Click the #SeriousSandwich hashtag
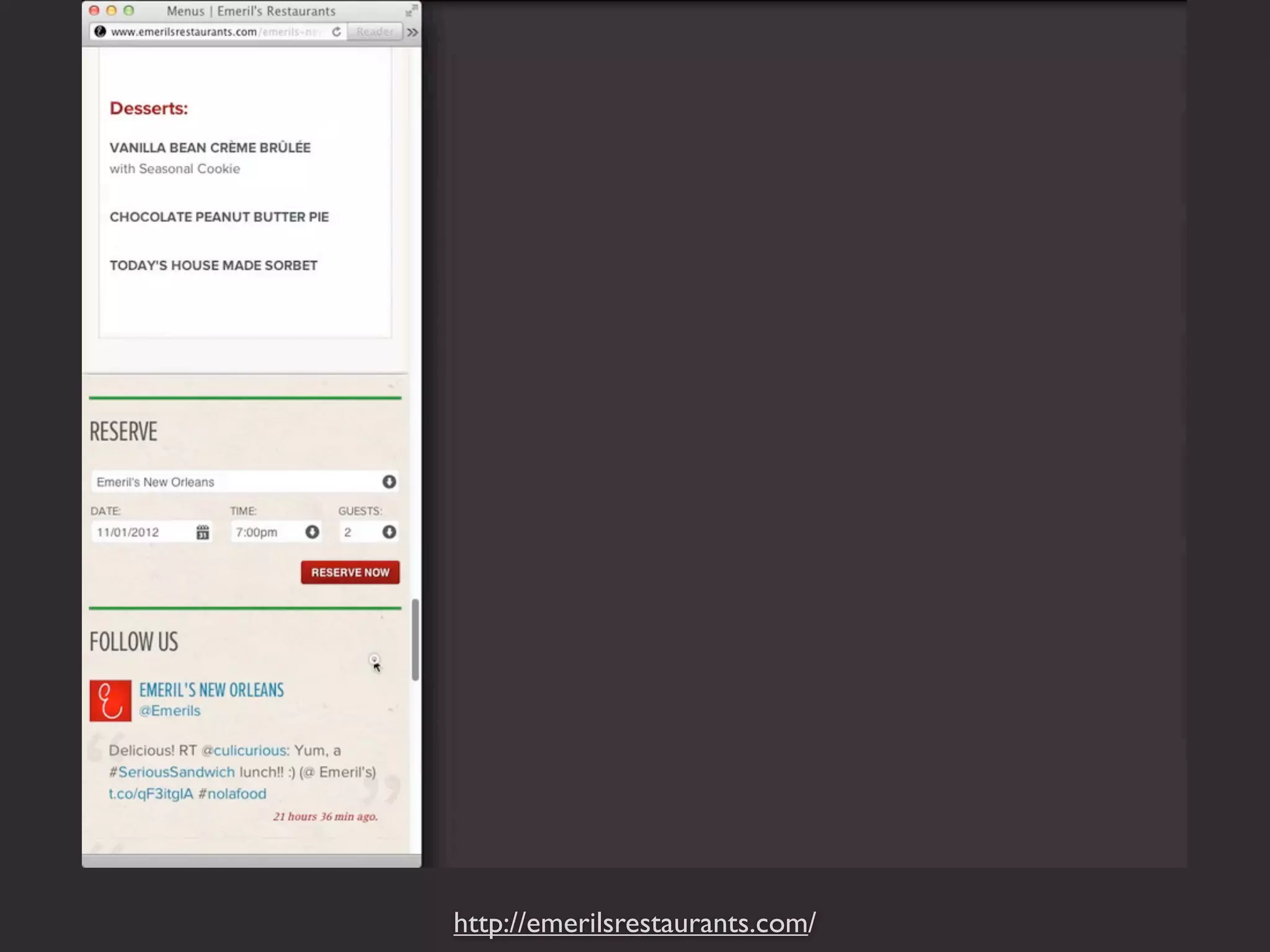The image size is (1270, 952). click(x=172, y=772)
